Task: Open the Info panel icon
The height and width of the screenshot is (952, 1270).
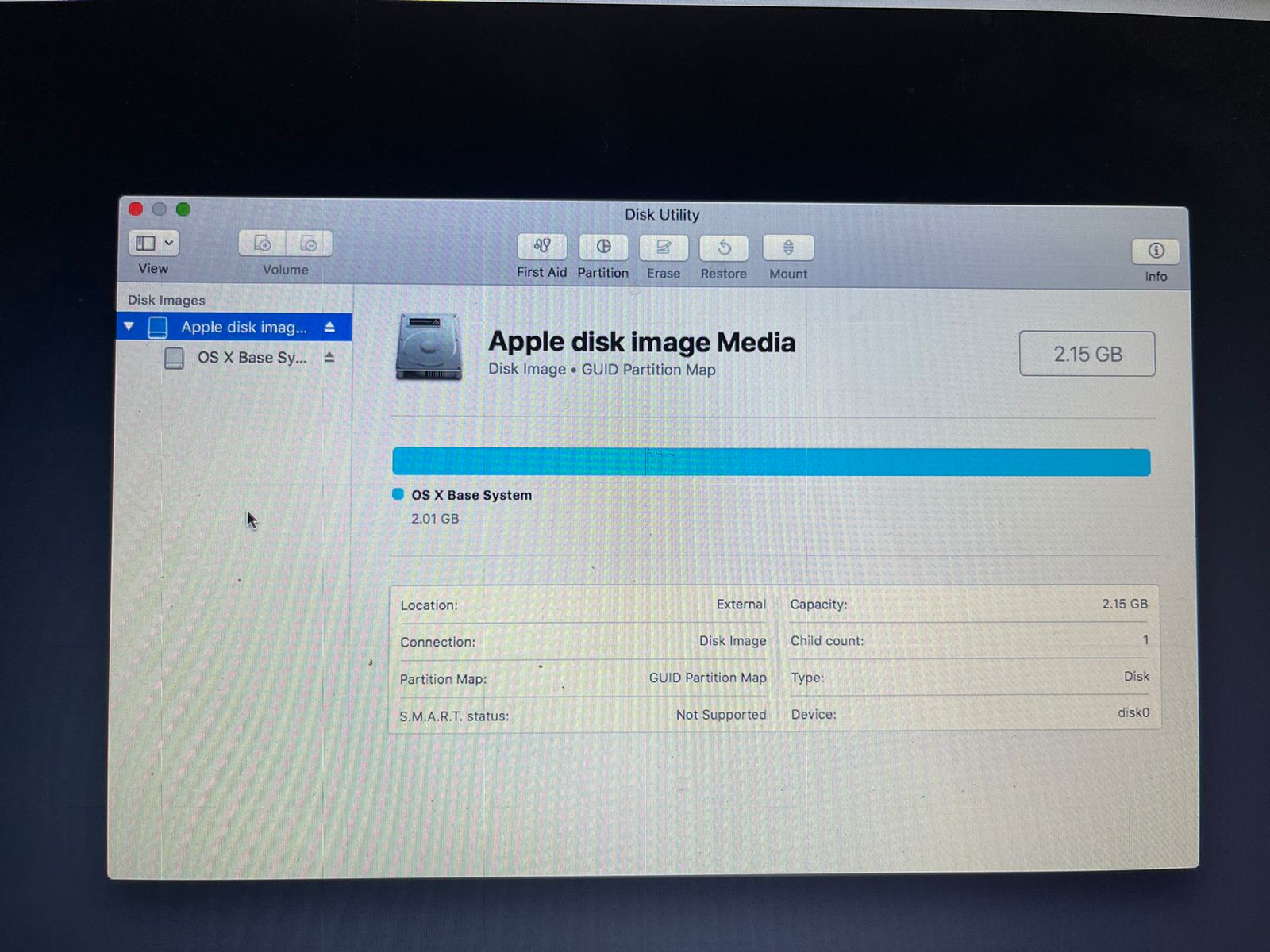Action: pos(1156,251)
